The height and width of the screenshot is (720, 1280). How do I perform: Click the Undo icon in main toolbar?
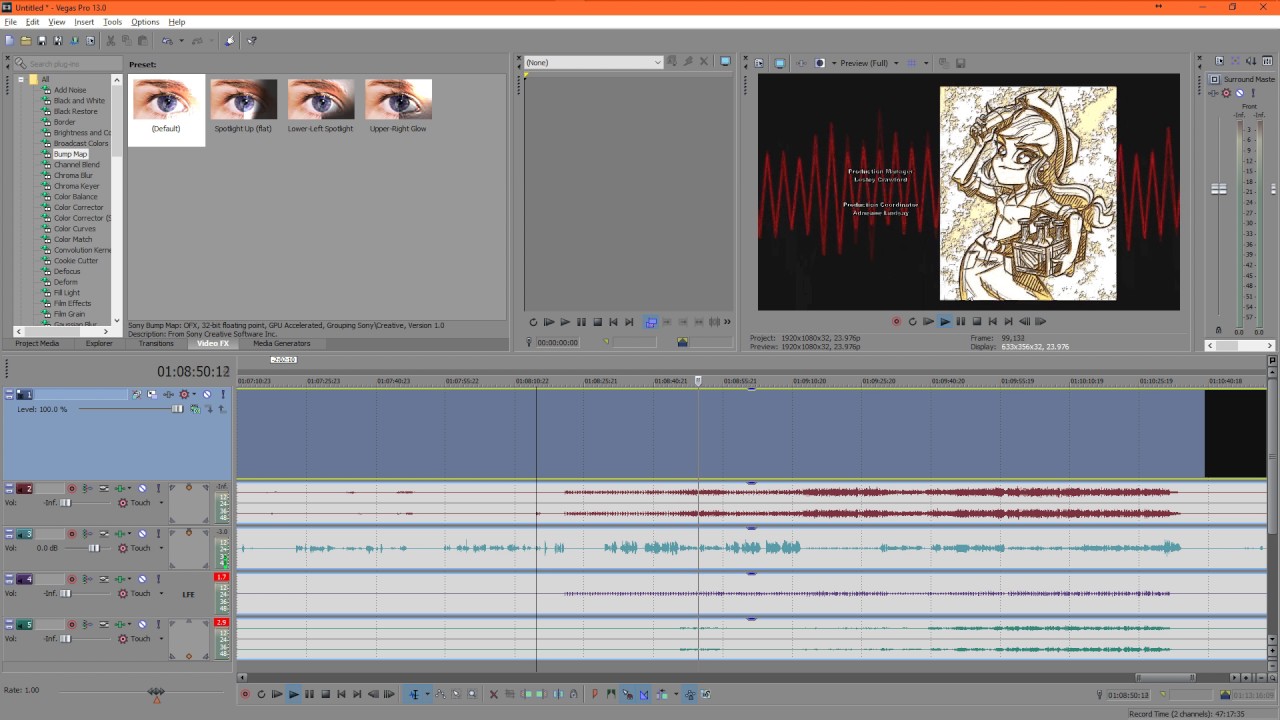pos(167,41)
